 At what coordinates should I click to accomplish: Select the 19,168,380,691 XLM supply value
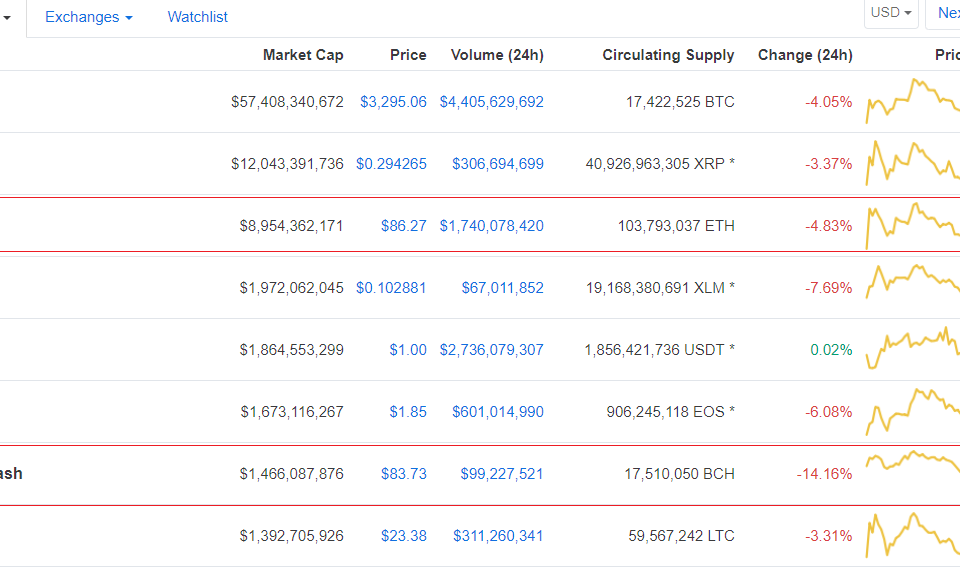[660, 288]
